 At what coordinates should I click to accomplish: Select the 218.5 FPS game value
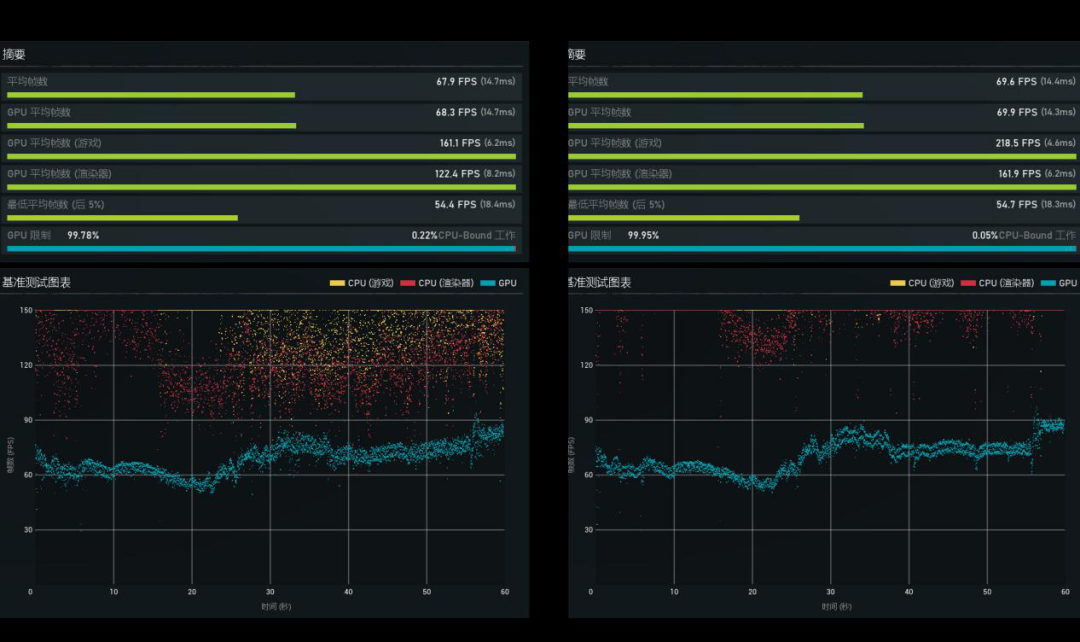pyautogui.click(x=1018, y=143)
